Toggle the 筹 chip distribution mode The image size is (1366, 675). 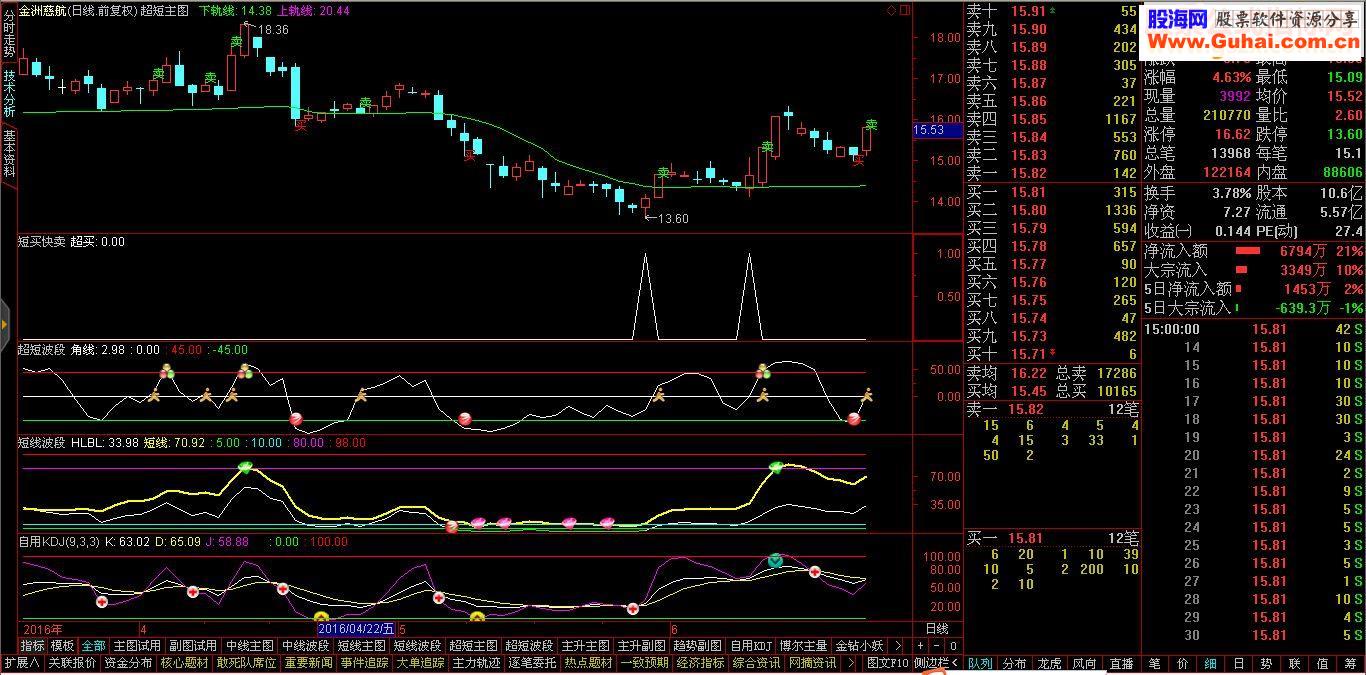click(1350, 663)
